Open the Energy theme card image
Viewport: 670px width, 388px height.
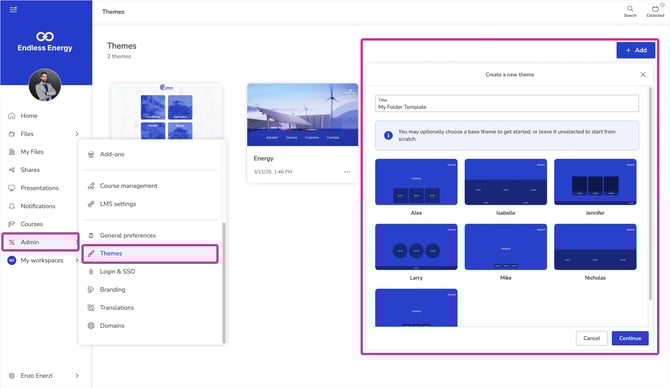click(x=303, y=115)
